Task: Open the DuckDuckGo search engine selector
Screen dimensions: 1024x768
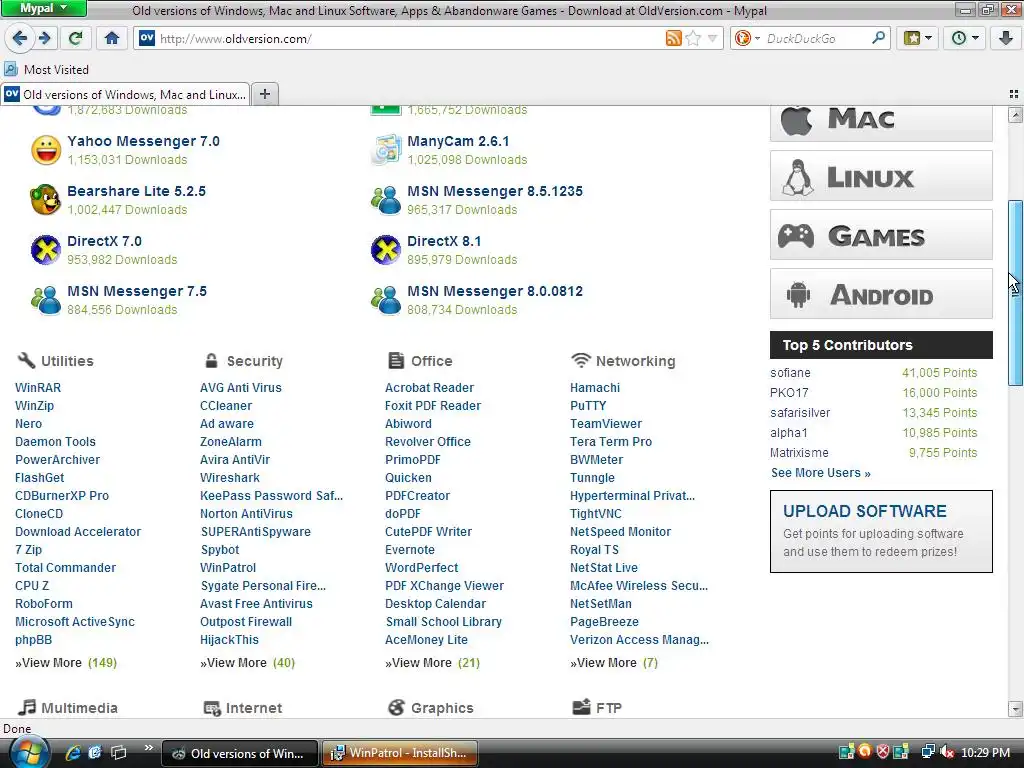Action: click(747, 39)
